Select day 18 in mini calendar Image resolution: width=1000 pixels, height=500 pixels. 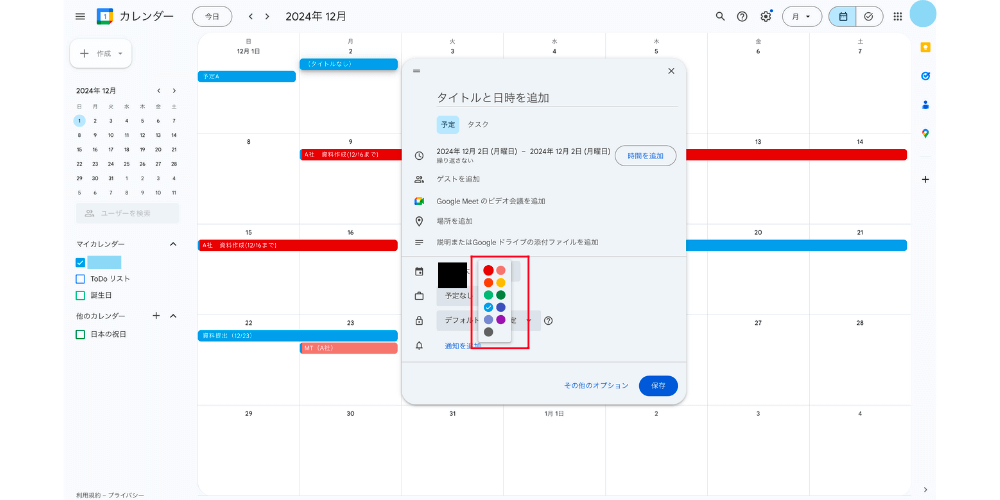coord(127,149)
